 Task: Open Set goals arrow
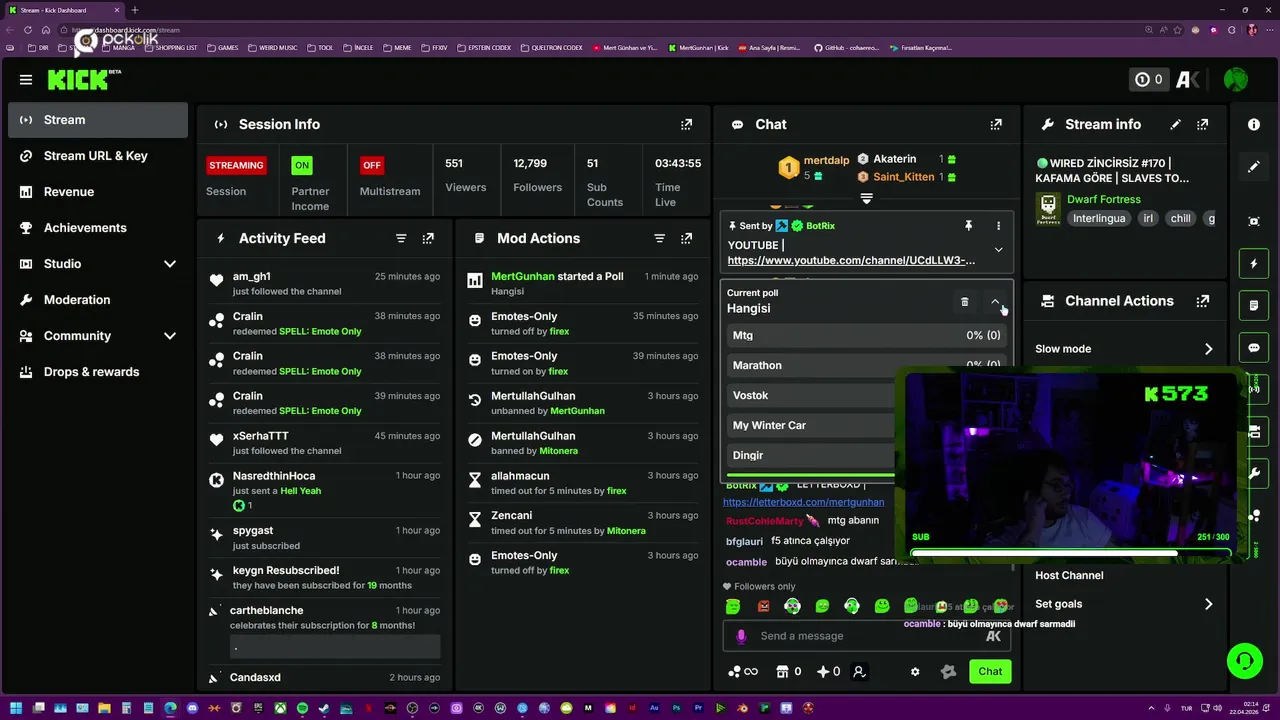1208,604
